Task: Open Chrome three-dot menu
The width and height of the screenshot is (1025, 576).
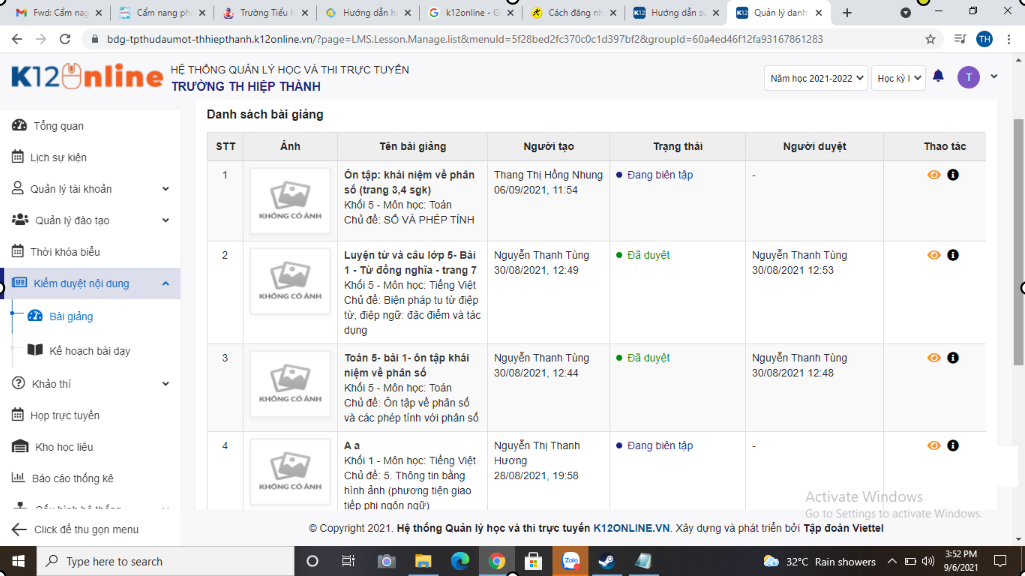Action: click(x=1009, y=39)
